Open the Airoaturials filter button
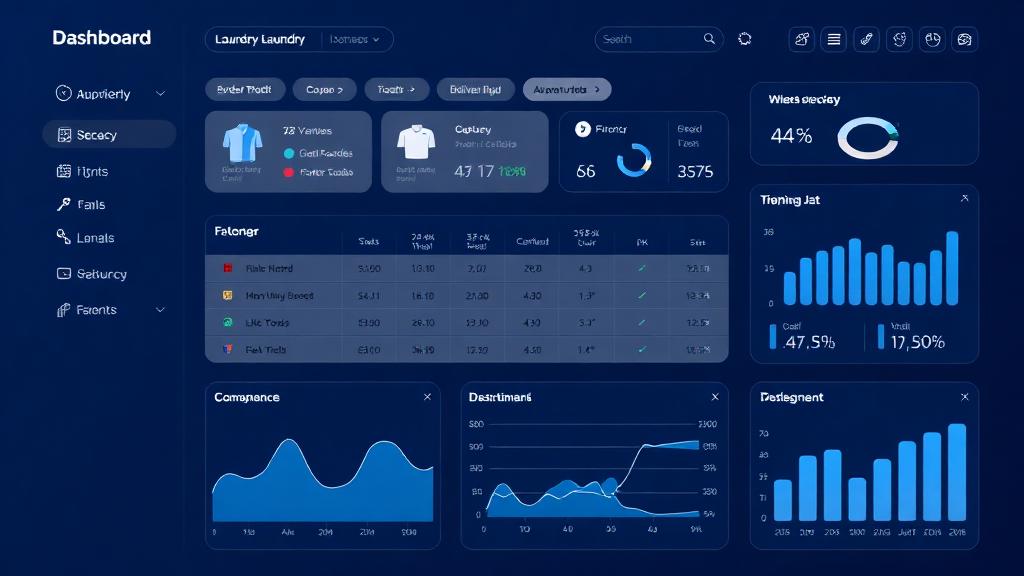This screenshot has height=576, width=1024. tap(566, 89)
